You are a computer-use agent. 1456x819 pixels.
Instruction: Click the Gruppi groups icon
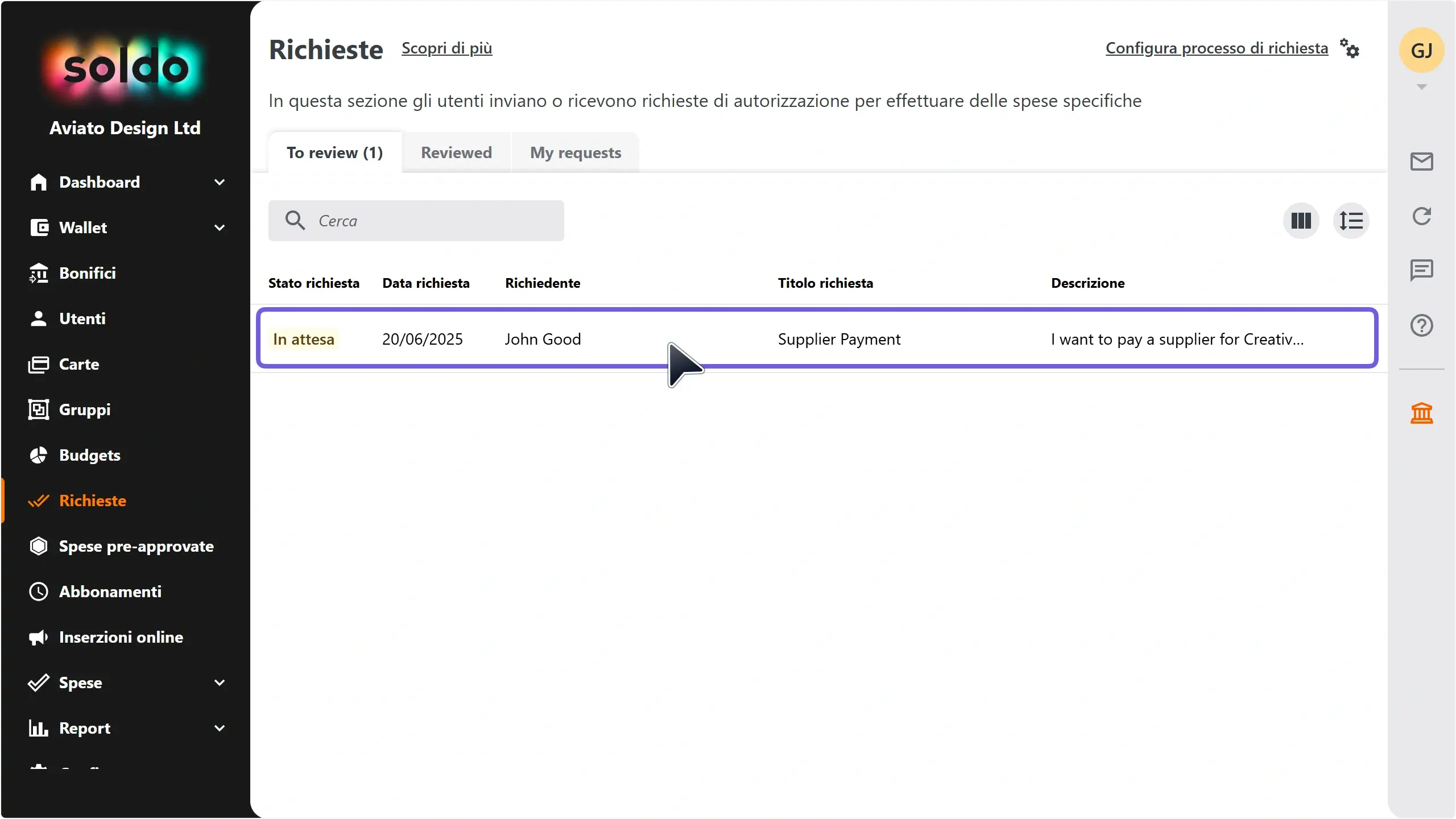pos(38,409)
